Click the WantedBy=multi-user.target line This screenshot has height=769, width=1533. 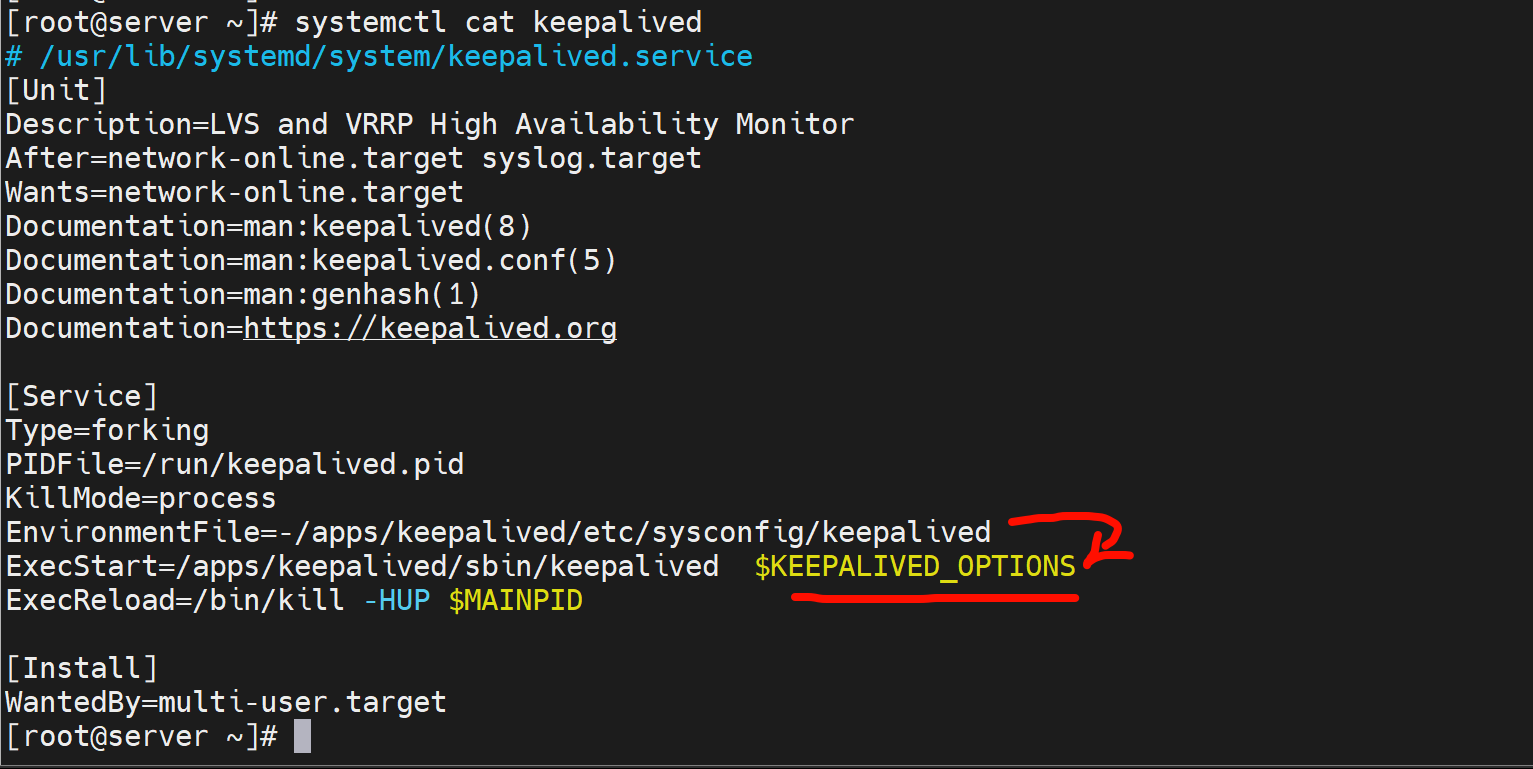[225, 702]
